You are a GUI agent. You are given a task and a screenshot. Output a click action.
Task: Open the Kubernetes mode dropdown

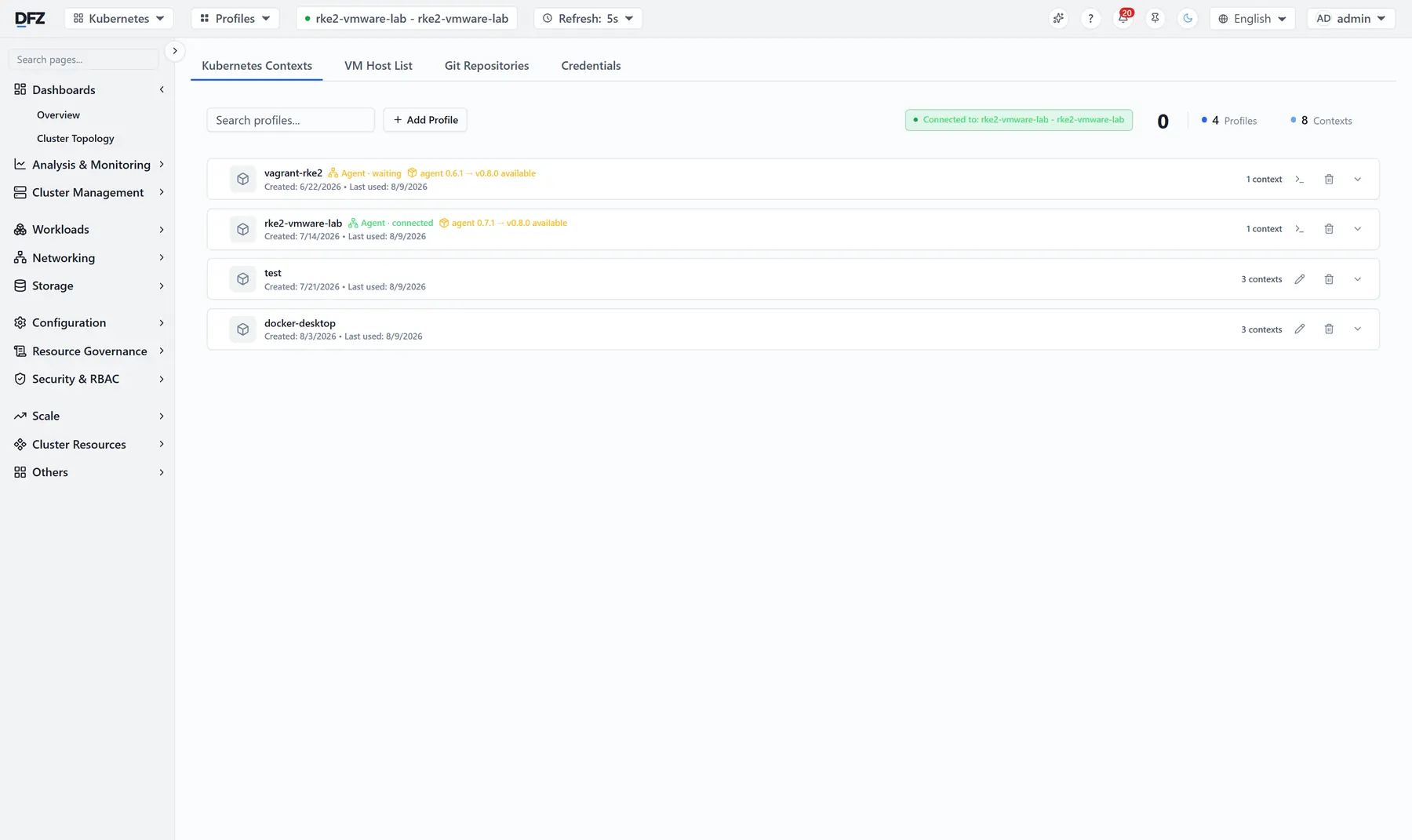pyautogui.click(x=118, y=18)
